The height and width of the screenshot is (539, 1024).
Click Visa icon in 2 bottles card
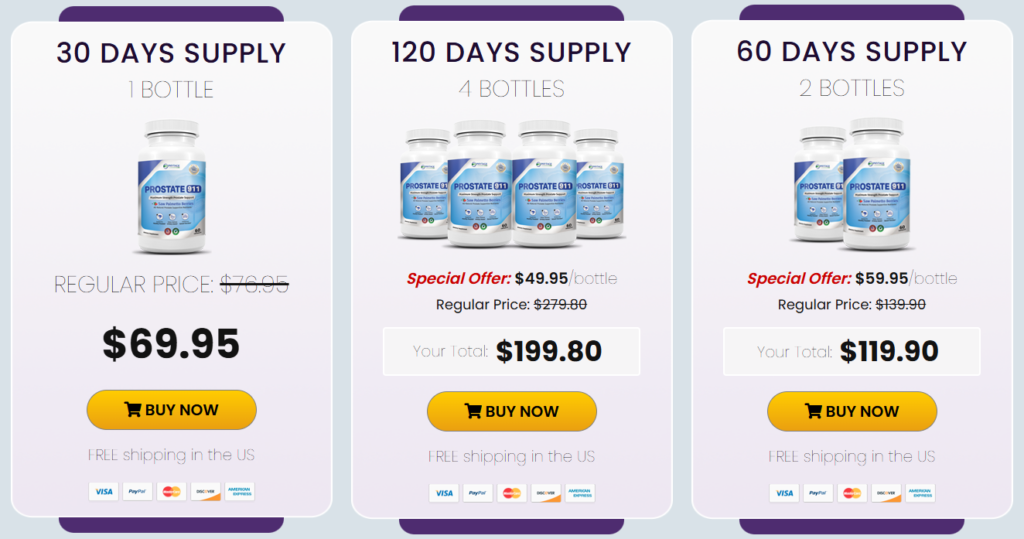coord(784,493)
